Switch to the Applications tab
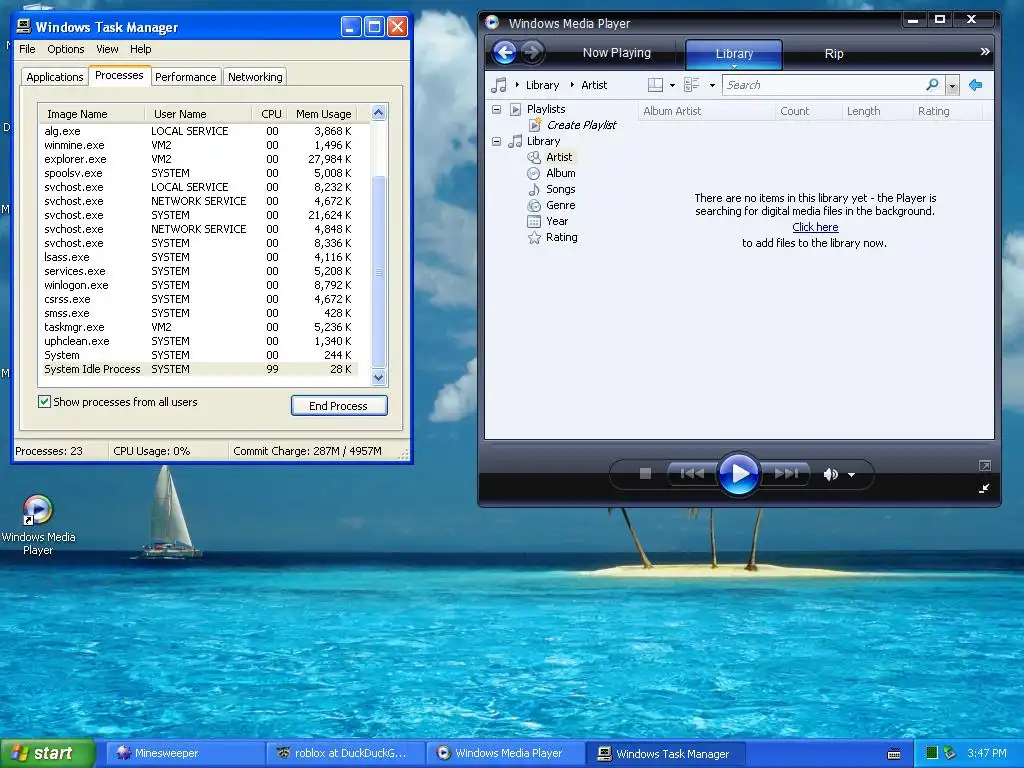 click(55, 76)
